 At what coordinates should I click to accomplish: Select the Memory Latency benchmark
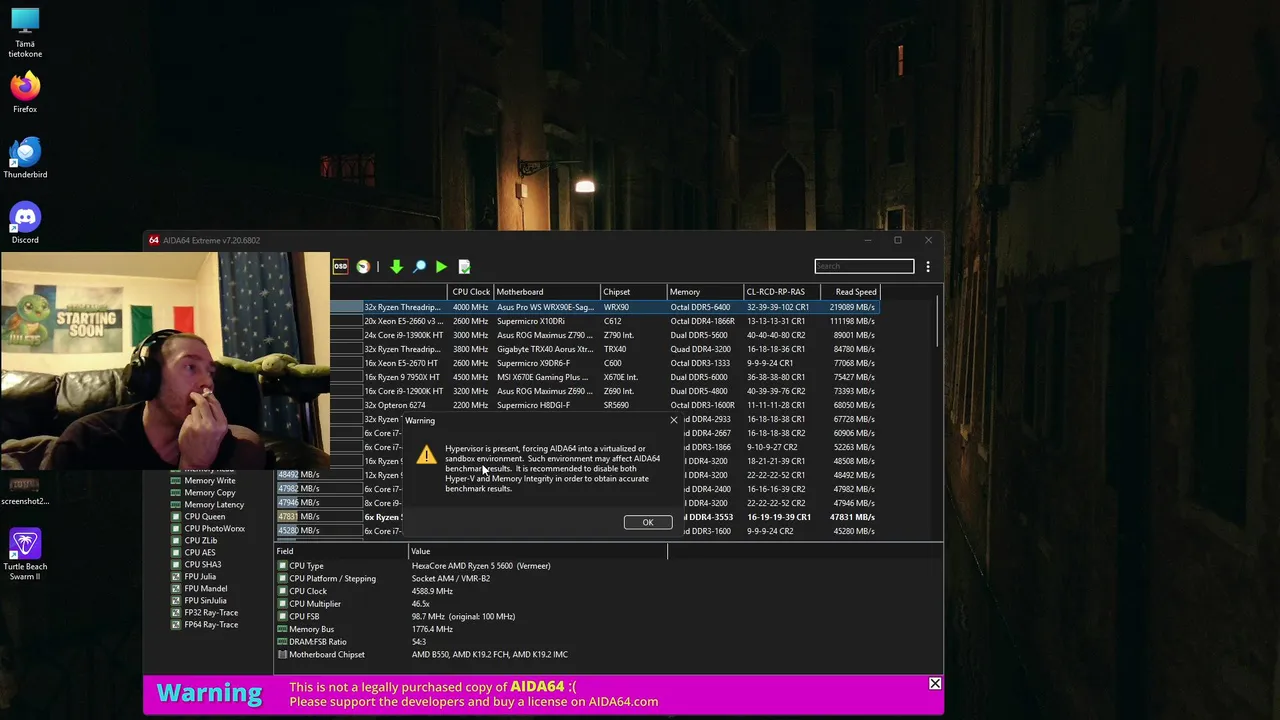(x=213, y=505)
